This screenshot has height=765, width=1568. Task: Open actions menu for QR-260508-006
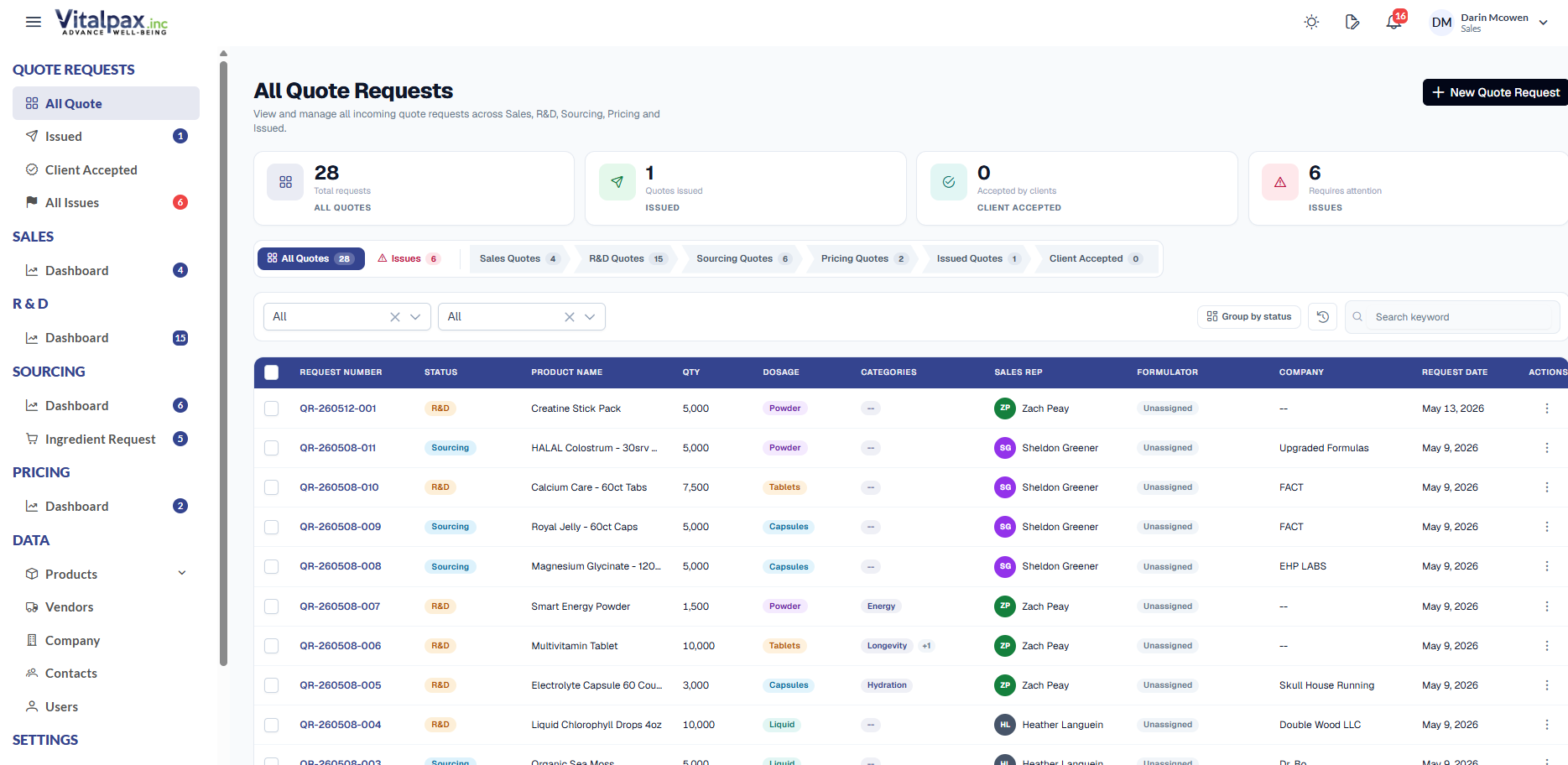point(1547,646)
